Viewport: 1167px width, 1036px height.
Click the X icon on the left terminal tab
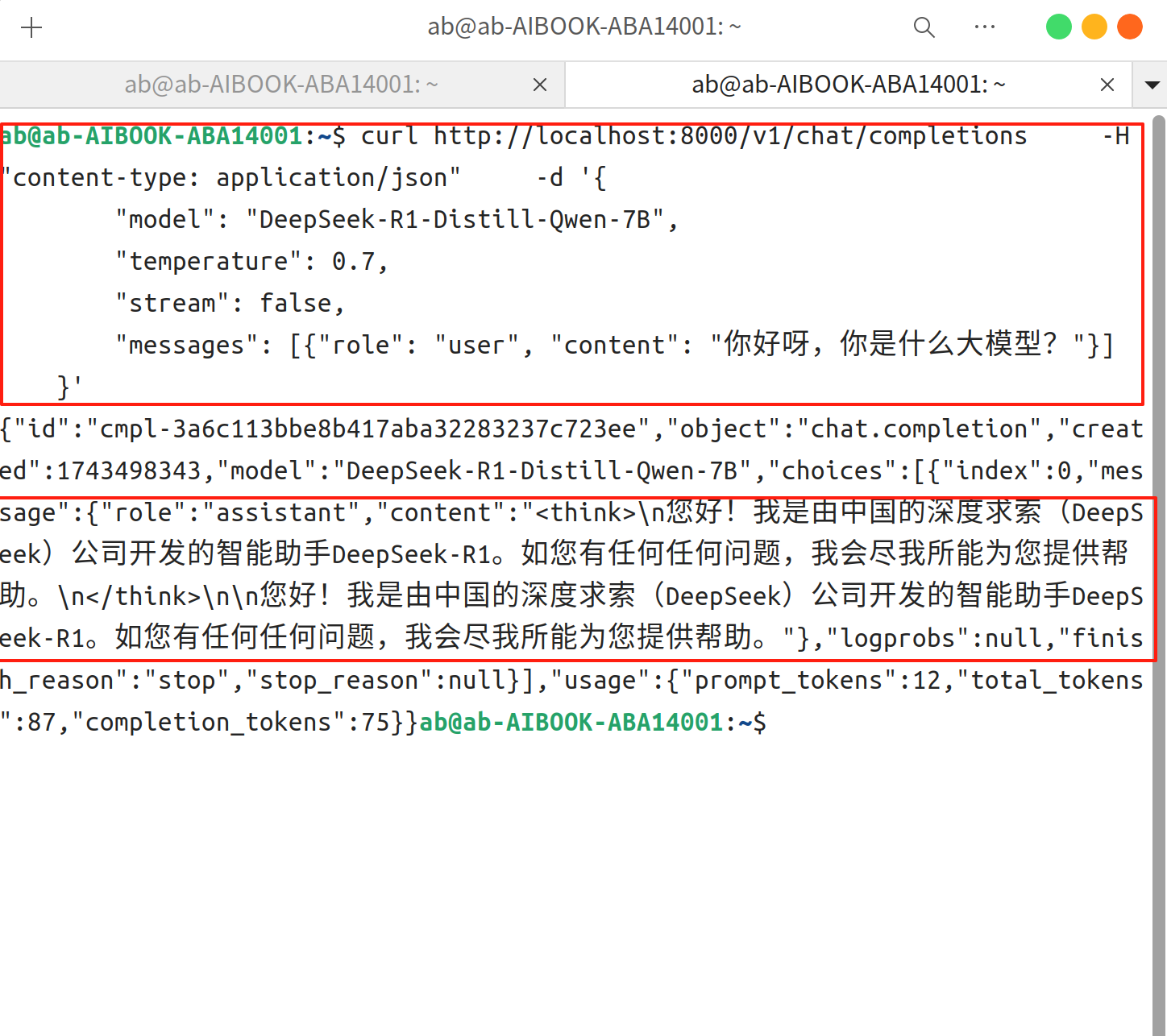pos(540,85)
